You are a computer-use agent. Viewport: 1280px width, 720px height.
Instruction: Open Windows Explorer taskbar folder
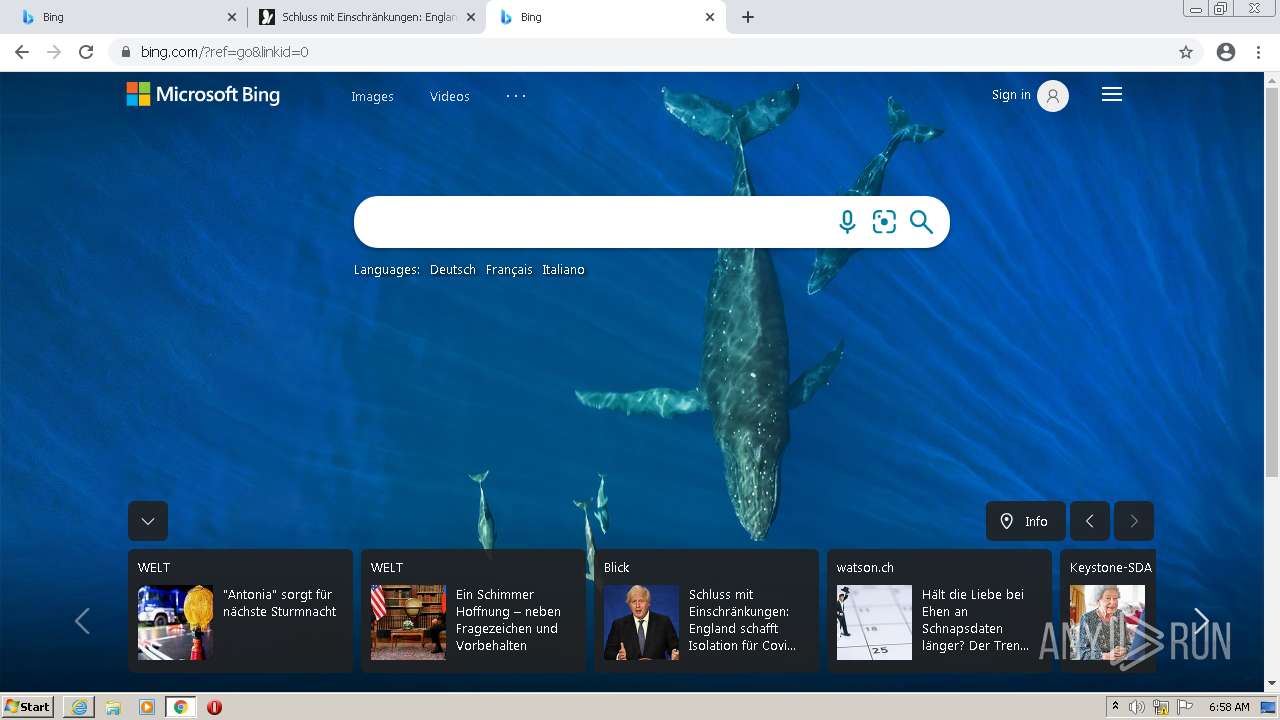pos(113,707)
